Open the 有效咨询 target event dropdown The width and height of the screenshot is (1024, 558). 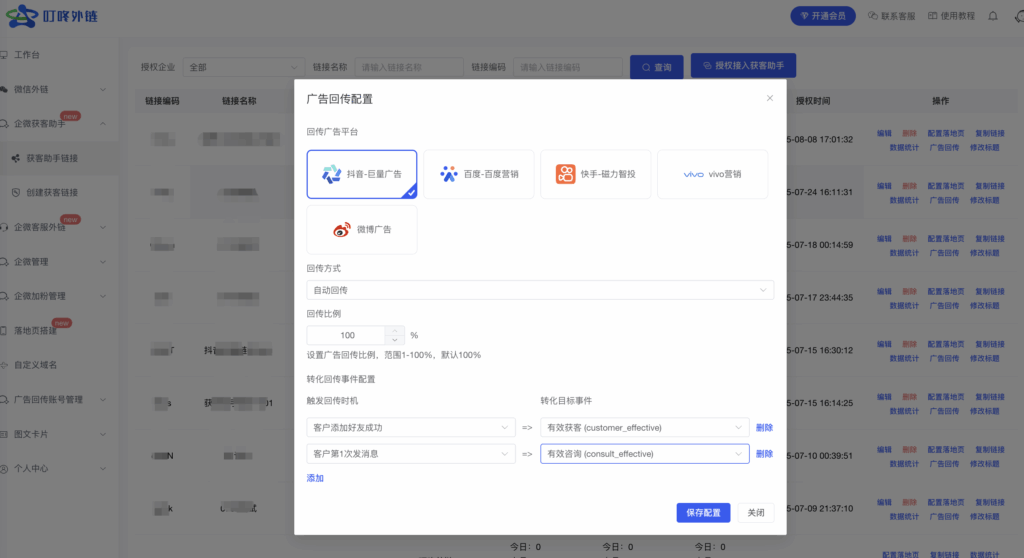pos(644,453)
